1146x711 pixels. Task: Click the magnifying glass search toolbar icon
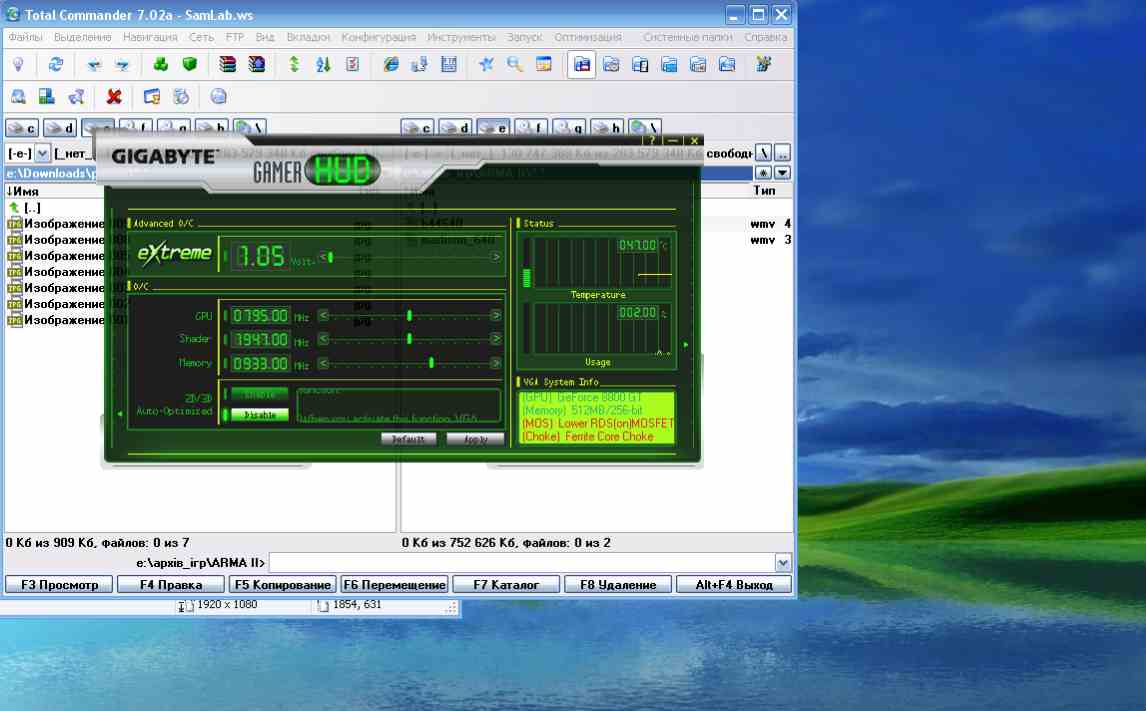click(515, 65)
